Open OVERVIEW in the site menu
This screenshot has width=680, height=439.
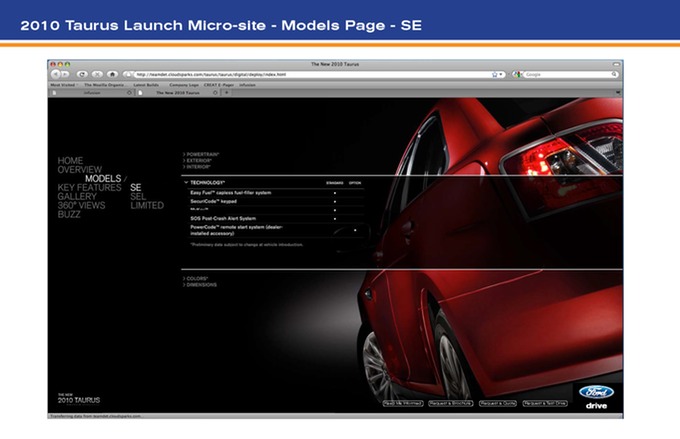pyautogui.click(x=80, y=170)
